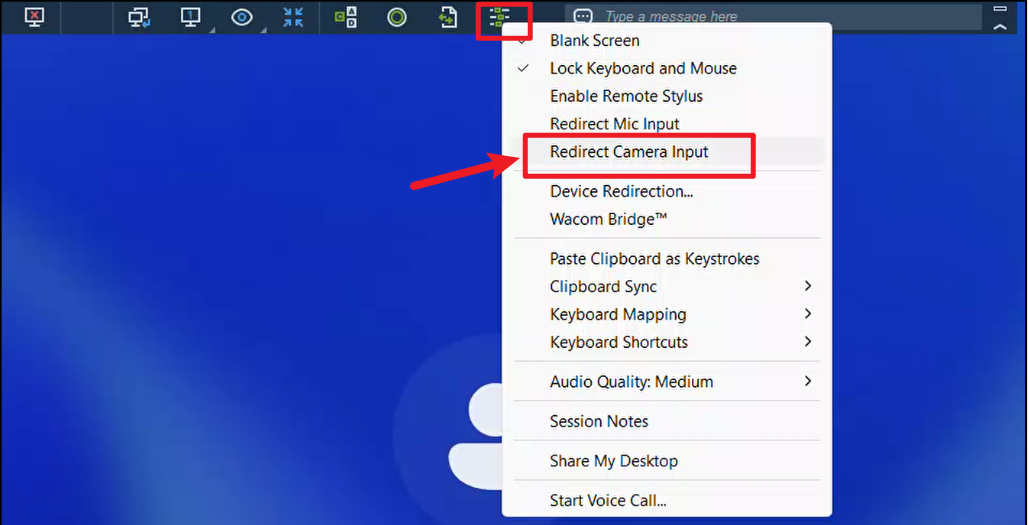Open the monitor selection icon

190,17
